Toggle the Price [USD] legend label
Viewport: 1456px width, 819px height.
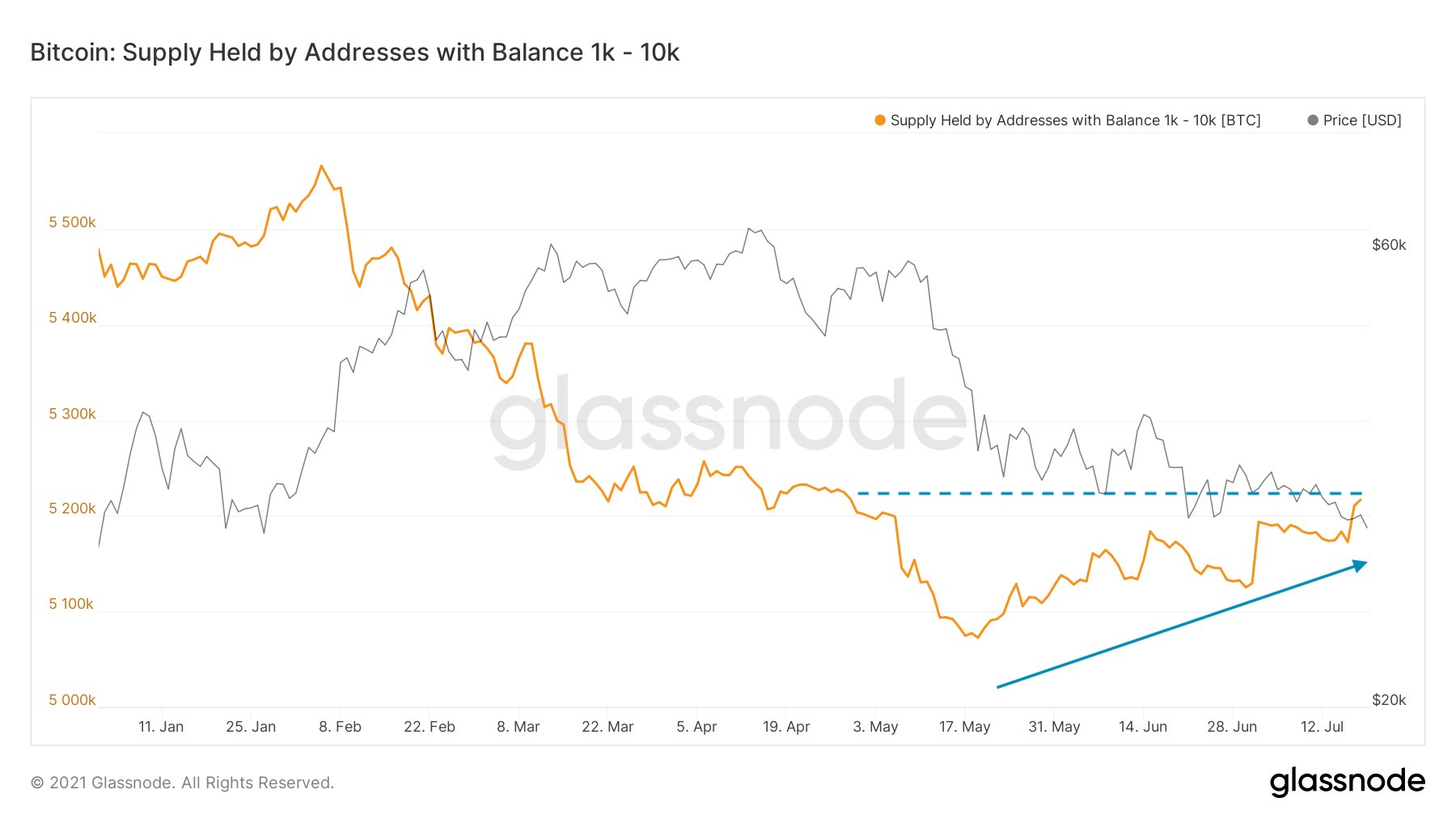click(x=1362, y=120)
